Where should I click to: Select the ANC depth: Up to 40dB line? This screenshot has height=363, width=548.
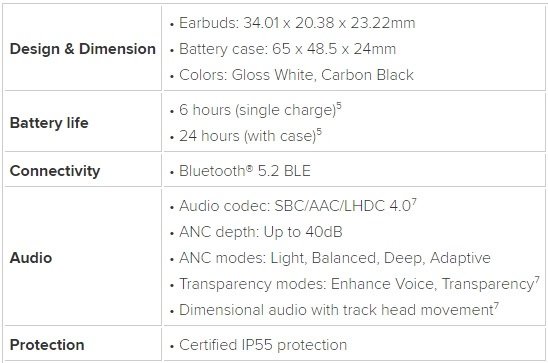[x=261, y=232]
